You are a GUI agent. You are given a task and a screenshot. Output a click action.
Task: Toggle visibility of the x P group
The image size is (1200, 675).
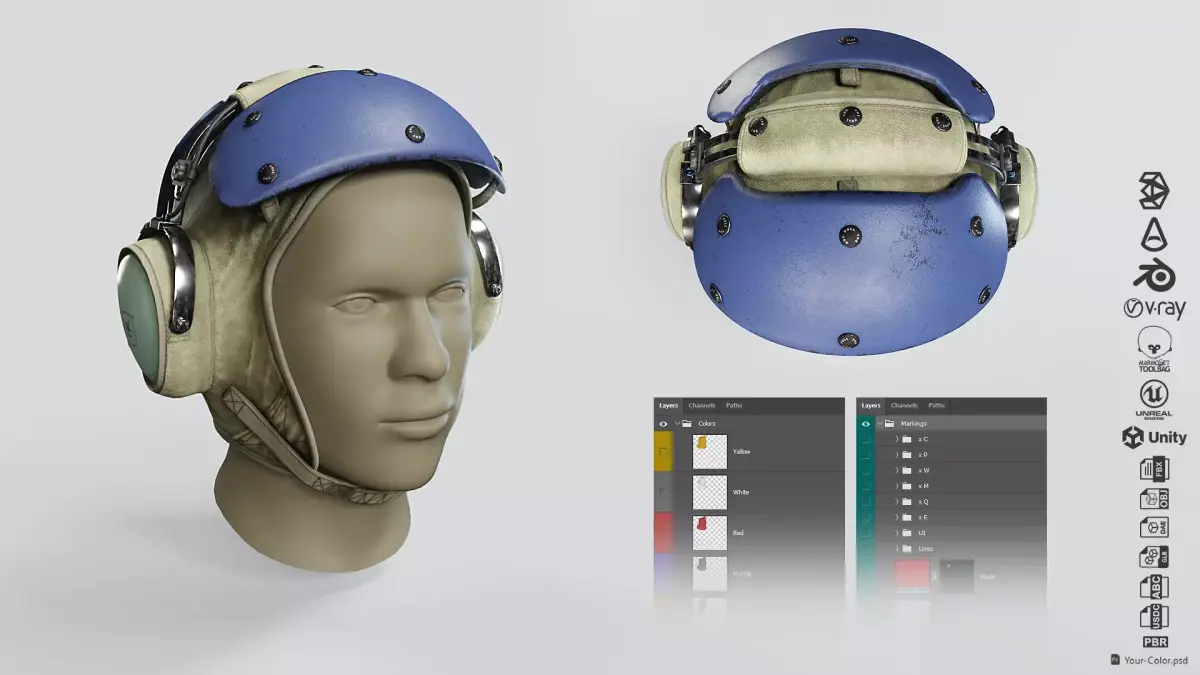(x=866, y=455)
